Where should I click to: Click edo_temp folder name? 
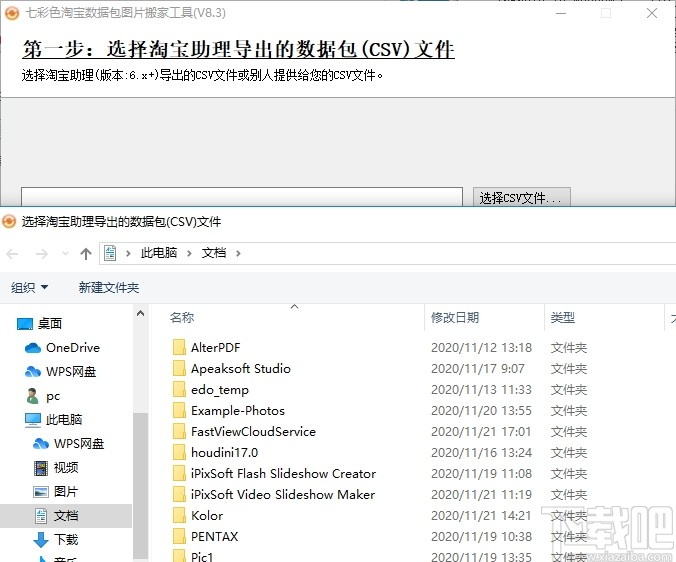click(220, 390)
